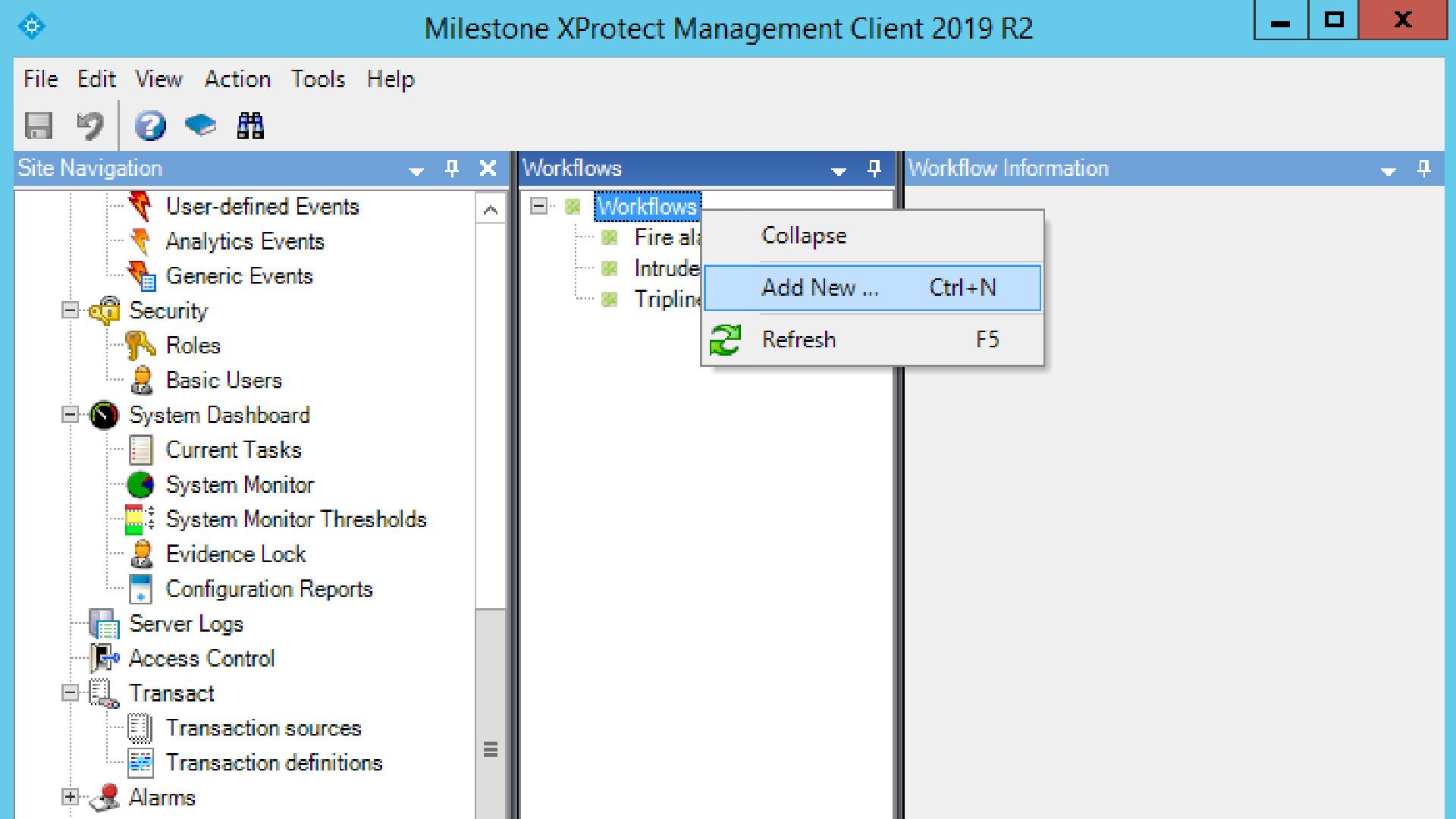
Task: Click the System Dashboard gauge icon
Action: pos(105,416)
